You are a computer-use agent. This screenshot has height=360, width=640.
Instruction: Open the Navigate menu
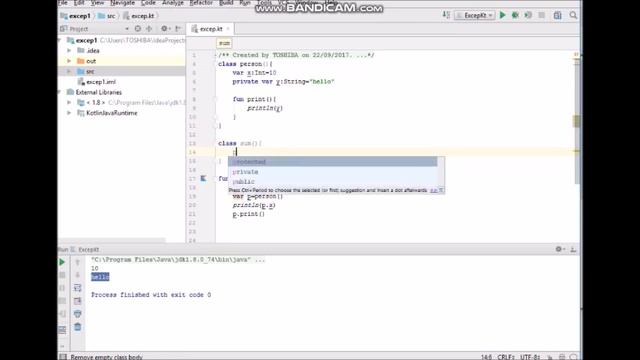[x=122, y=3]
